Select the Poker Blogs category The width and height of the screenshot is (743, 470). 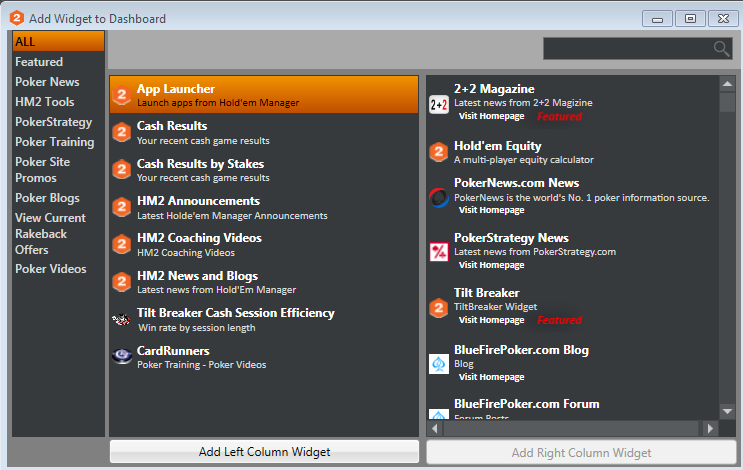click(47, 198)
